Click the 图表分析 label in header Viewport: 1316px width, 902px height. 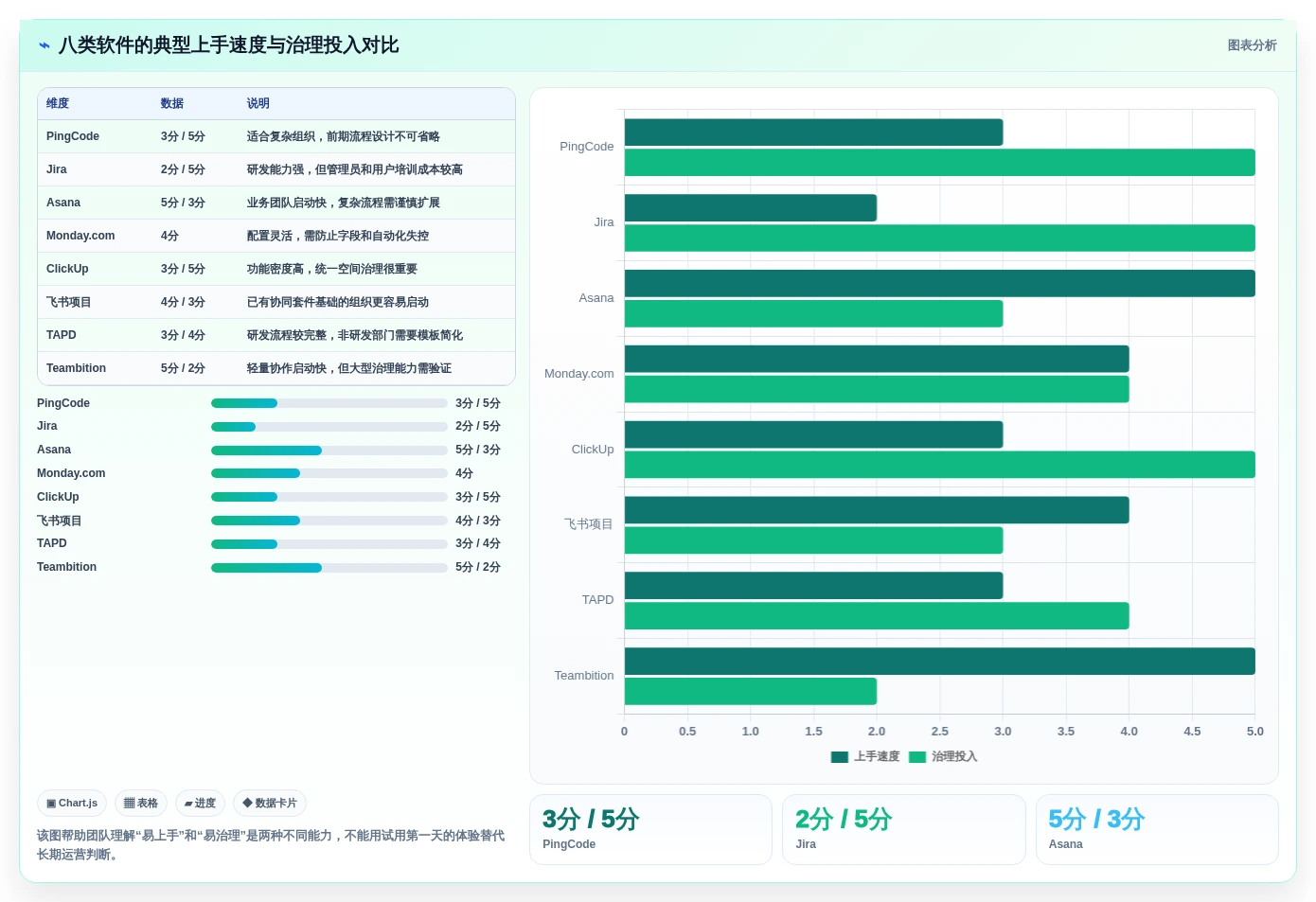coord(1252,45)
